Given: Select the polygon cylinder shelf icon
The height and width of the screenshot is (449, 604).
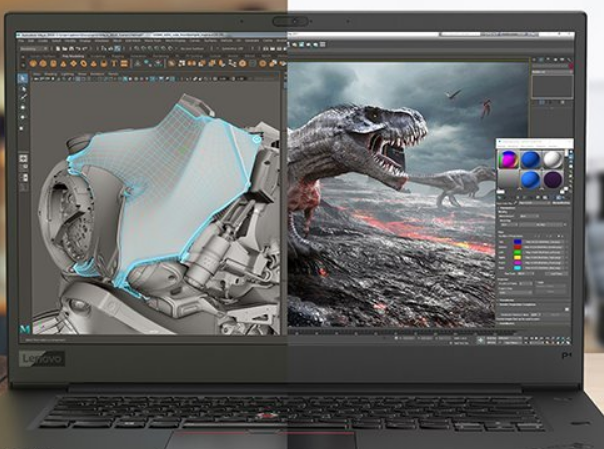Looking at the screenshot, I should 53,63.
